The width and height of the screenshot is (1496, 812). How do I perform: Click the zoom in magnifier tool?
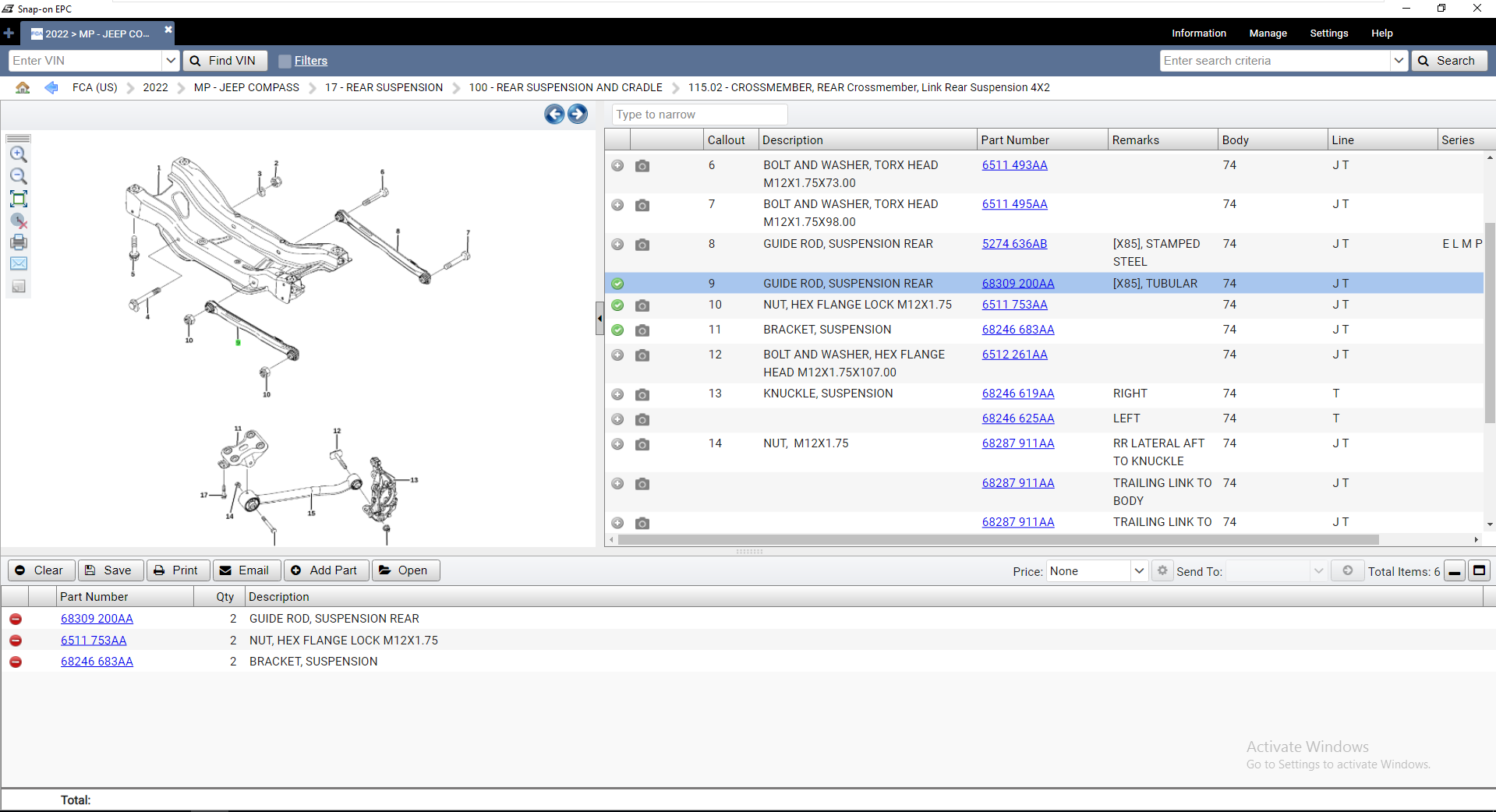coord(19,154)
